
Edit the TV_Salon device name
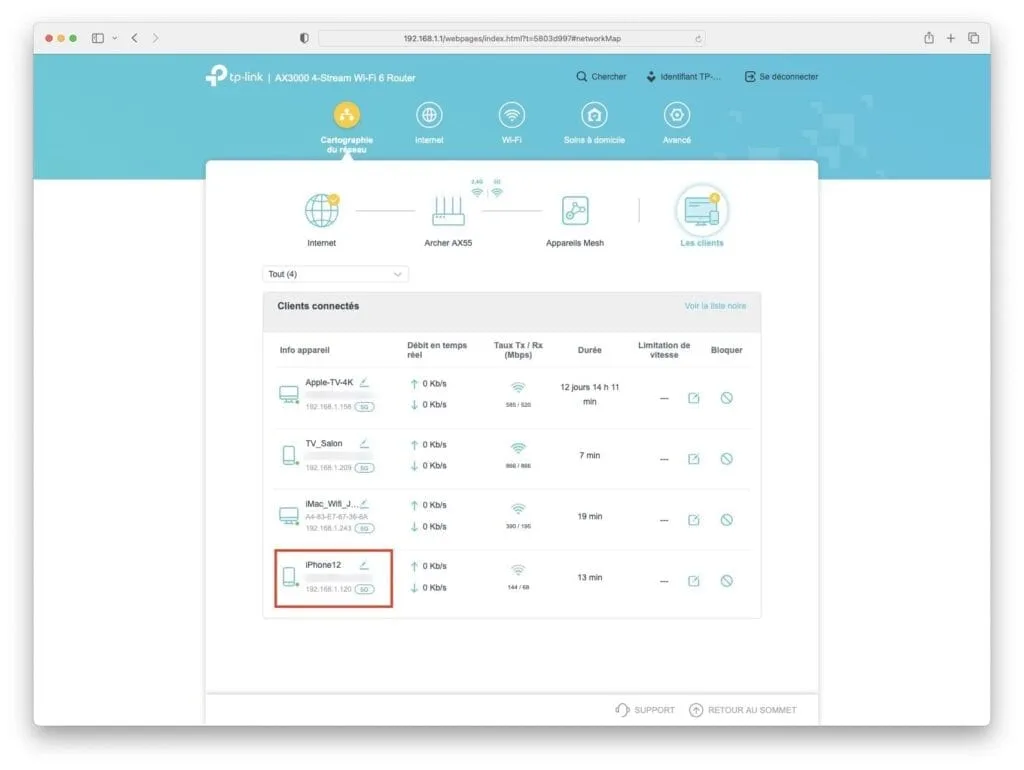(364, 443)
